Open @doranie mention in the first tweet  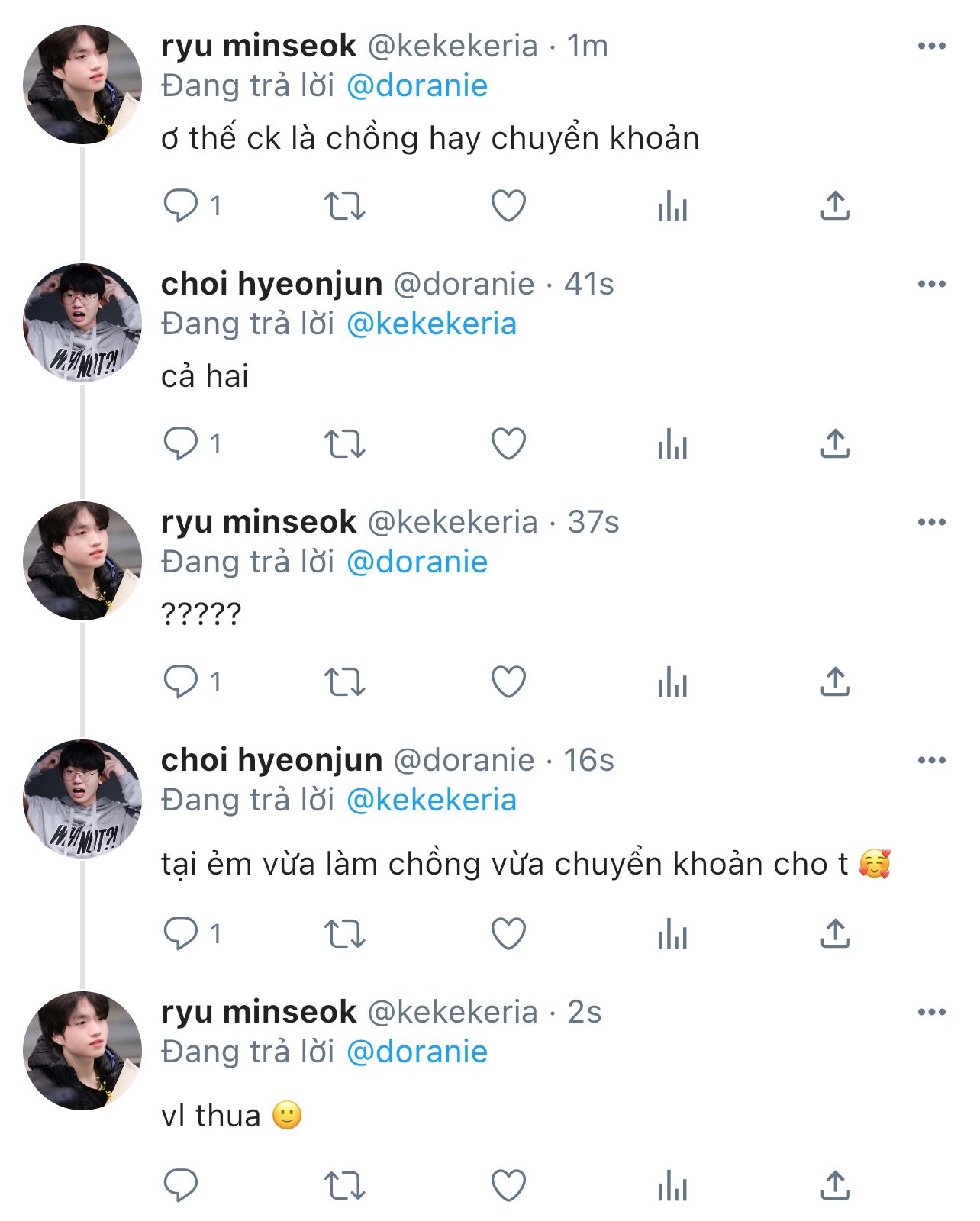pos(417,85)
